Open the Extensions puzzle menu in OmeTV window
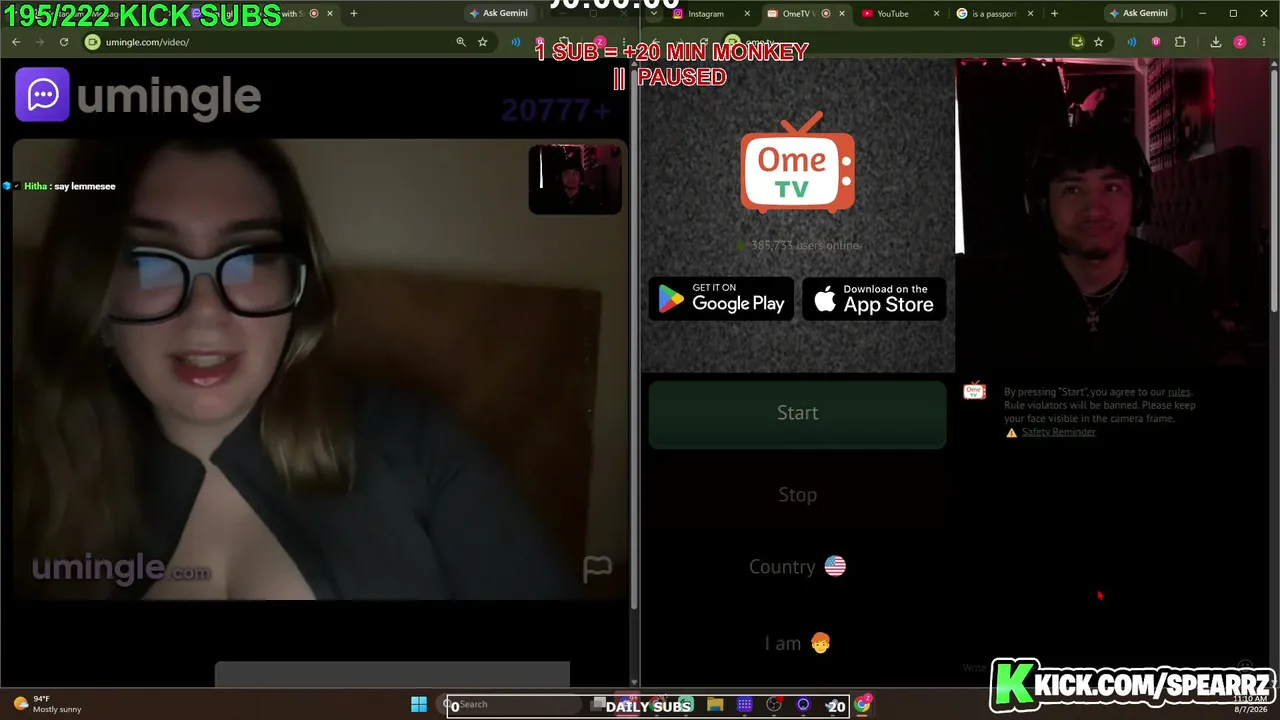 [x=1180, y=42]
